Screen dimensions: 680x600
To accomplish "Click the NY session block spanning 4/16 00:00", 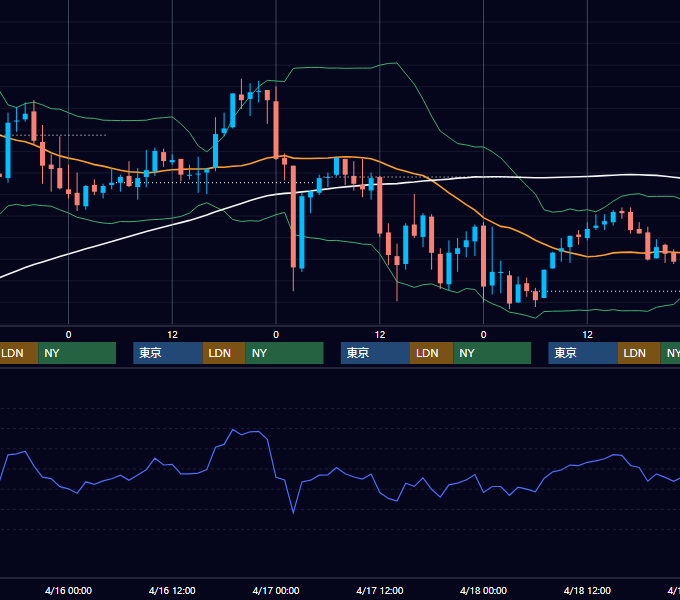I will click(77, 353).
